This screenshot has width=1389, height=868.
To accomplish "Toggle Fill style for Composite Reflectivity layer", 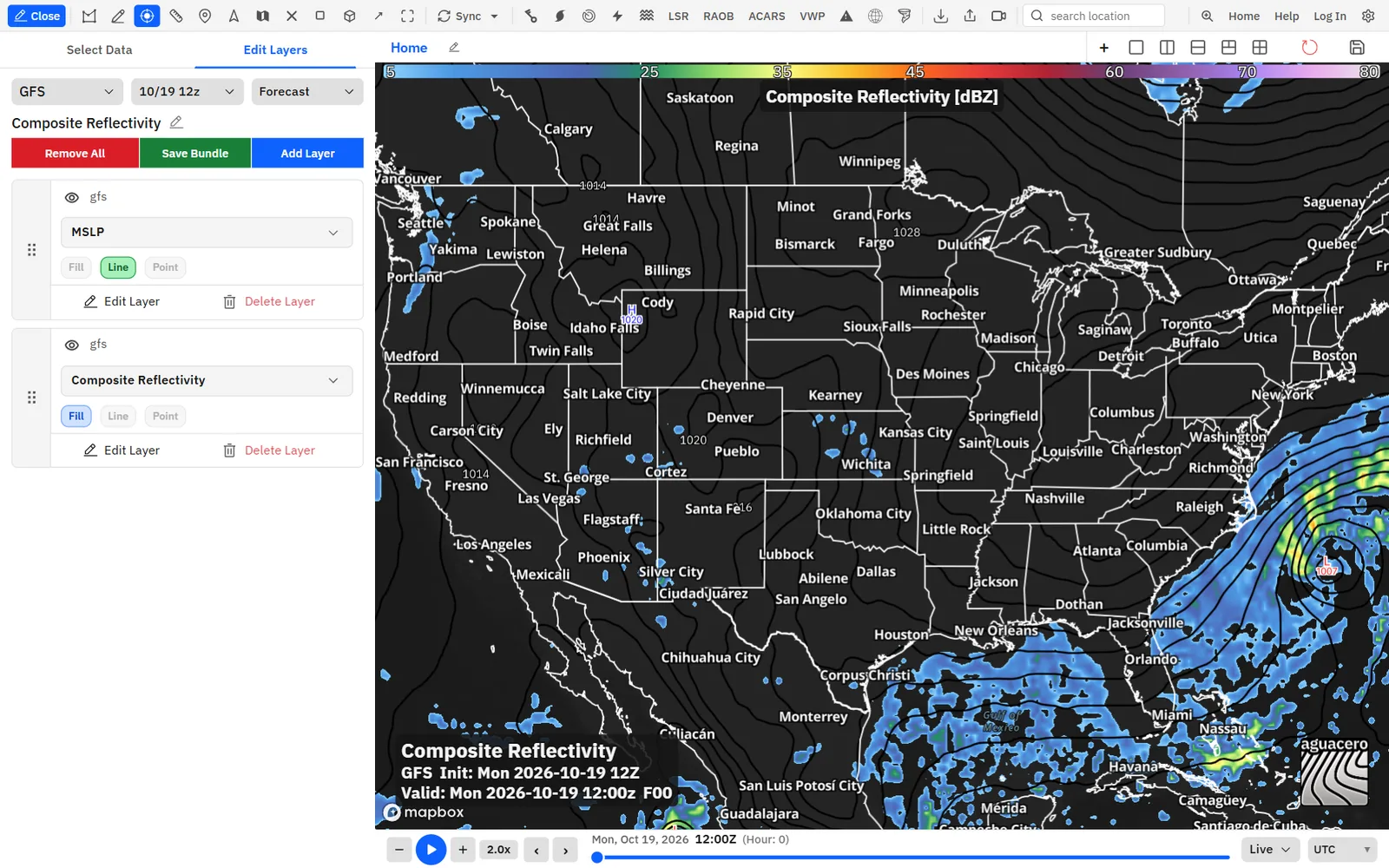I will click(x=76, y=417).
